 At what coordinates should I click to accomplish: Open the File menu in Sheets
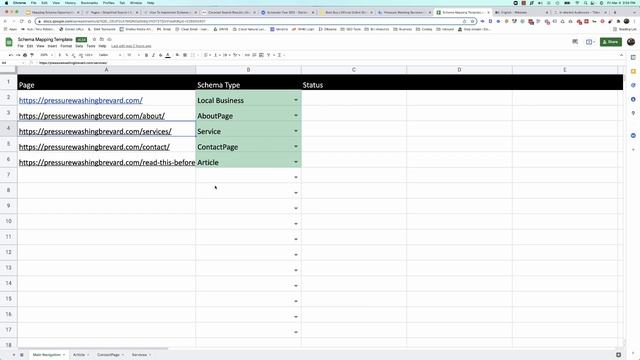[x=20, y=46]
